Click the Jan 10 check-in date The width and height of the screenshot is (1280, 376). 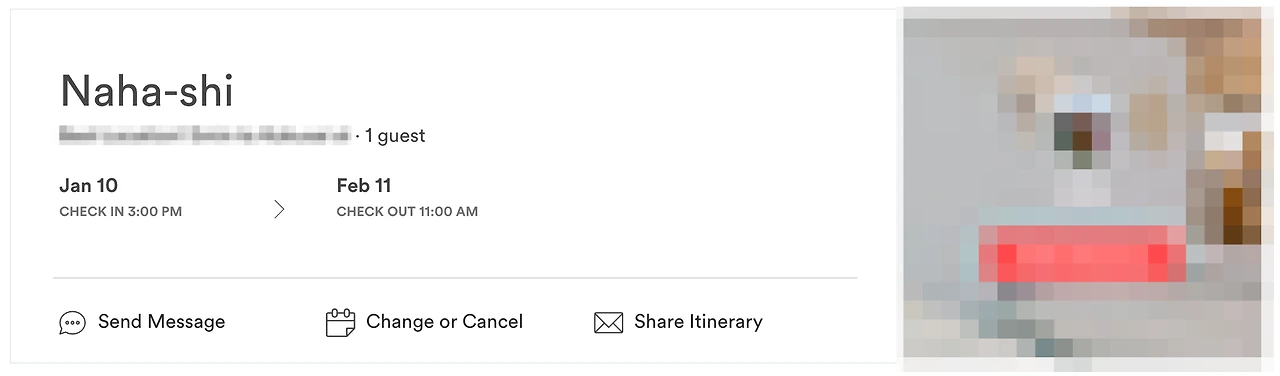pos(88,185)
